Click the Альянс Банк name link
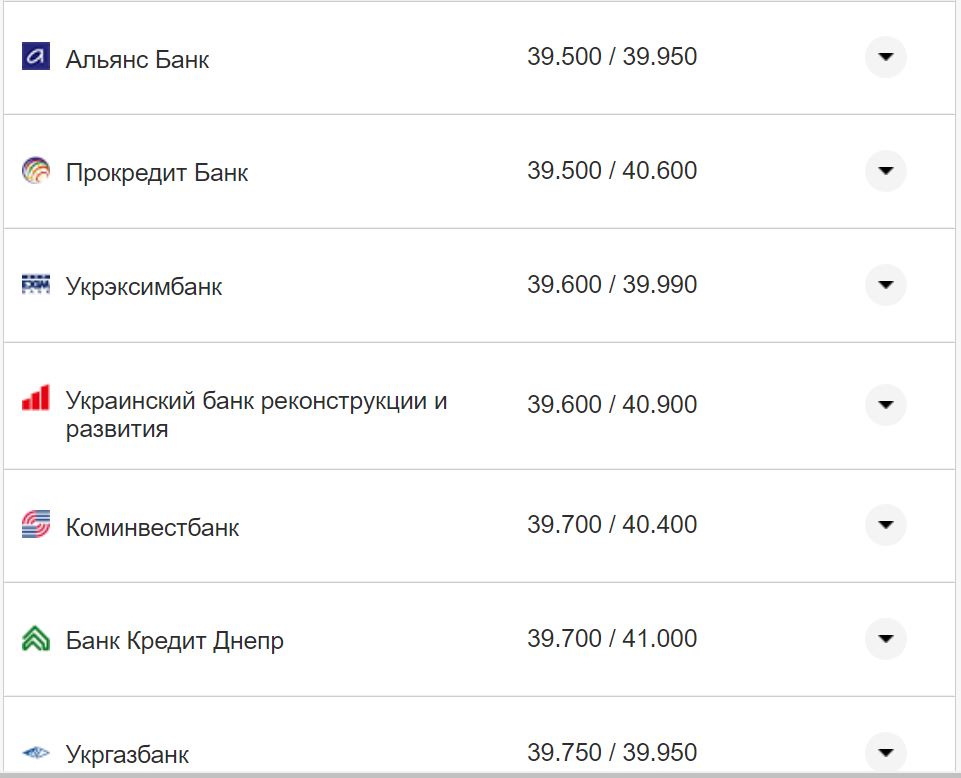The image size is (961, 778). click(x=137, y=58)
